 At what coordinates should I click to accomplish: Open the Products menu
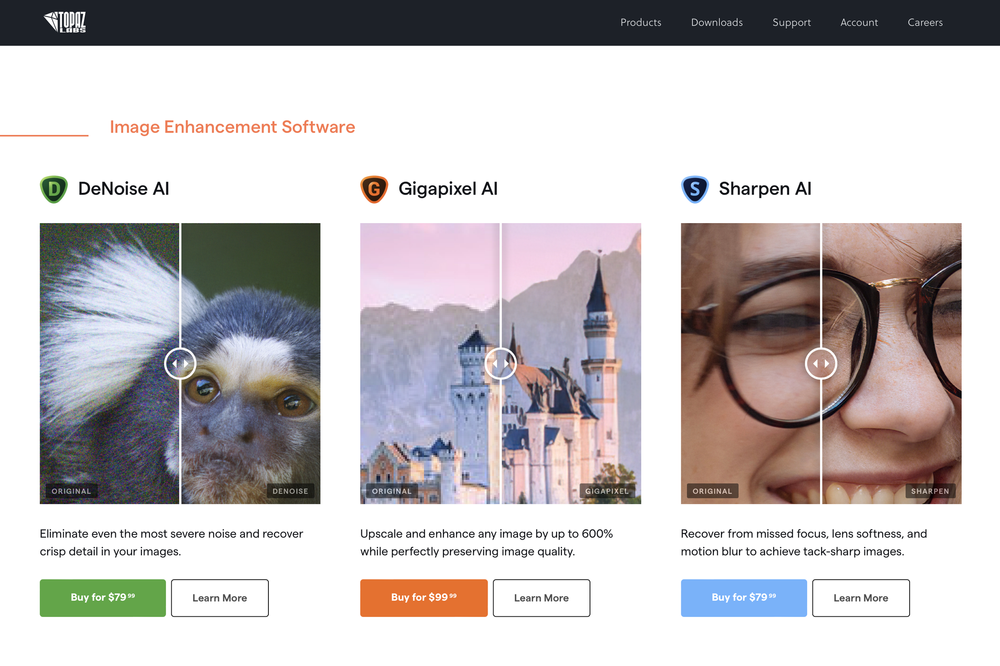640,22
